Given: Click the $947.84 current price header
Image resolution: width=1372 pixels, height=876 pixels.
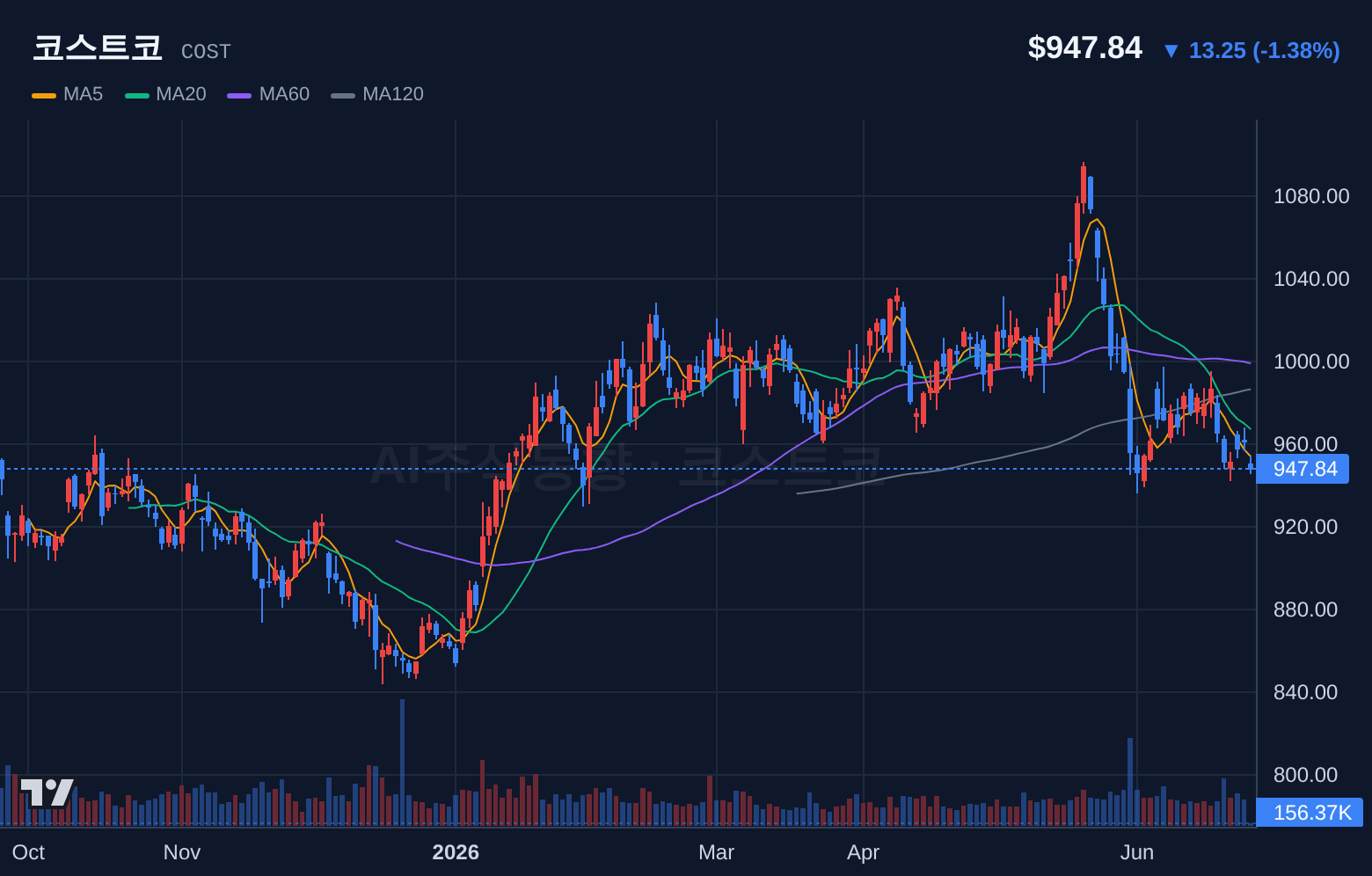Looking at the screenshot, I should [x=1085, y=47].
